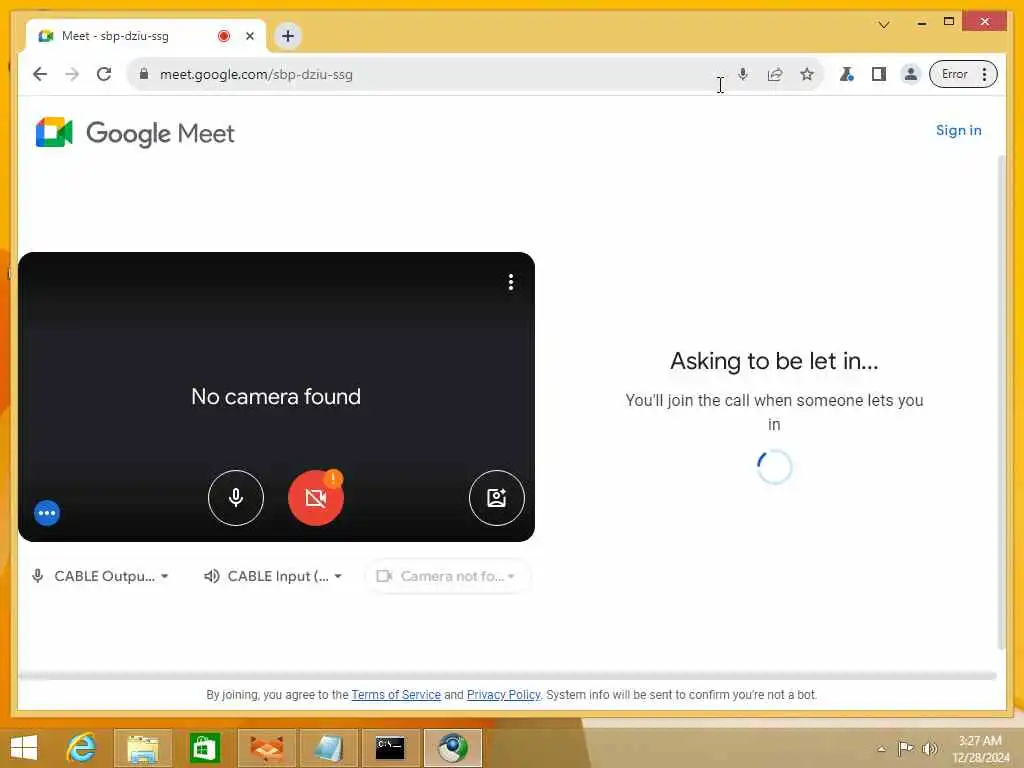Click the lock site-info icon

pyautogui.click(x=144, y=74)
